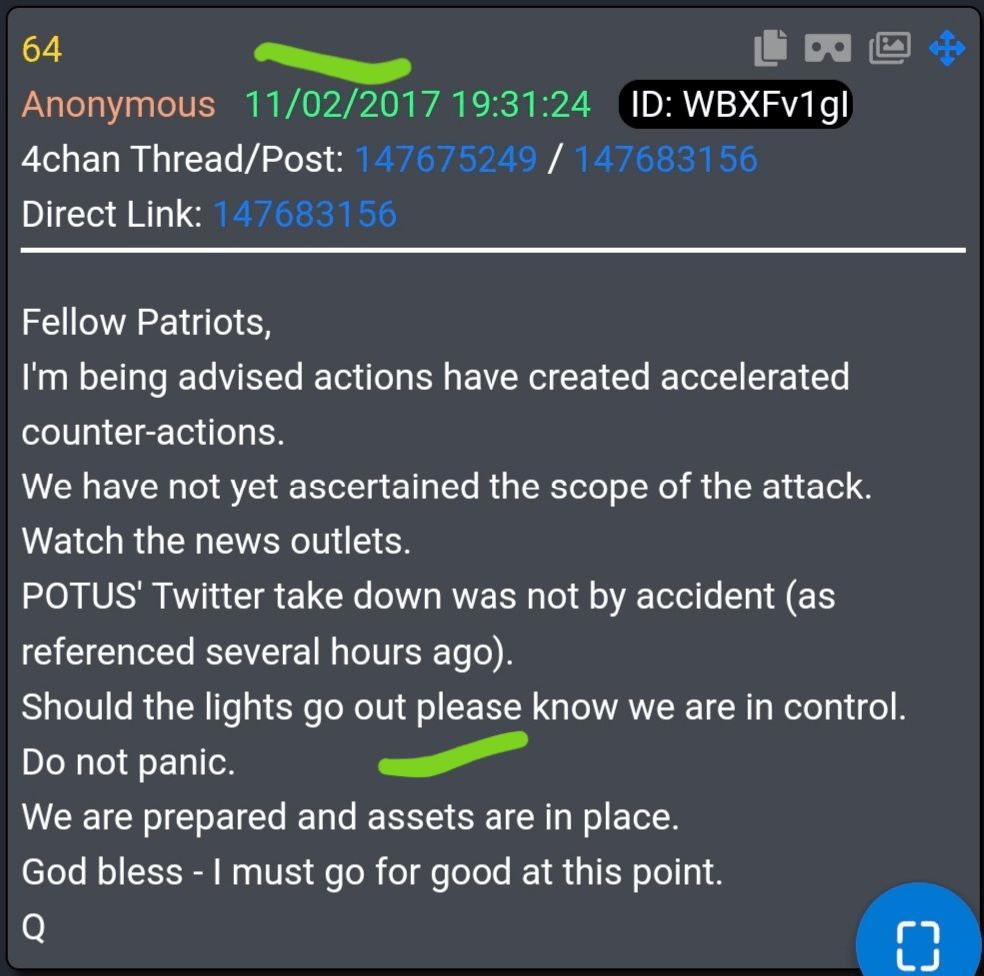Click the green highlight mark above the timestamp
The width and height of the screenshot is (984, 976).
[x=333, y=62]
